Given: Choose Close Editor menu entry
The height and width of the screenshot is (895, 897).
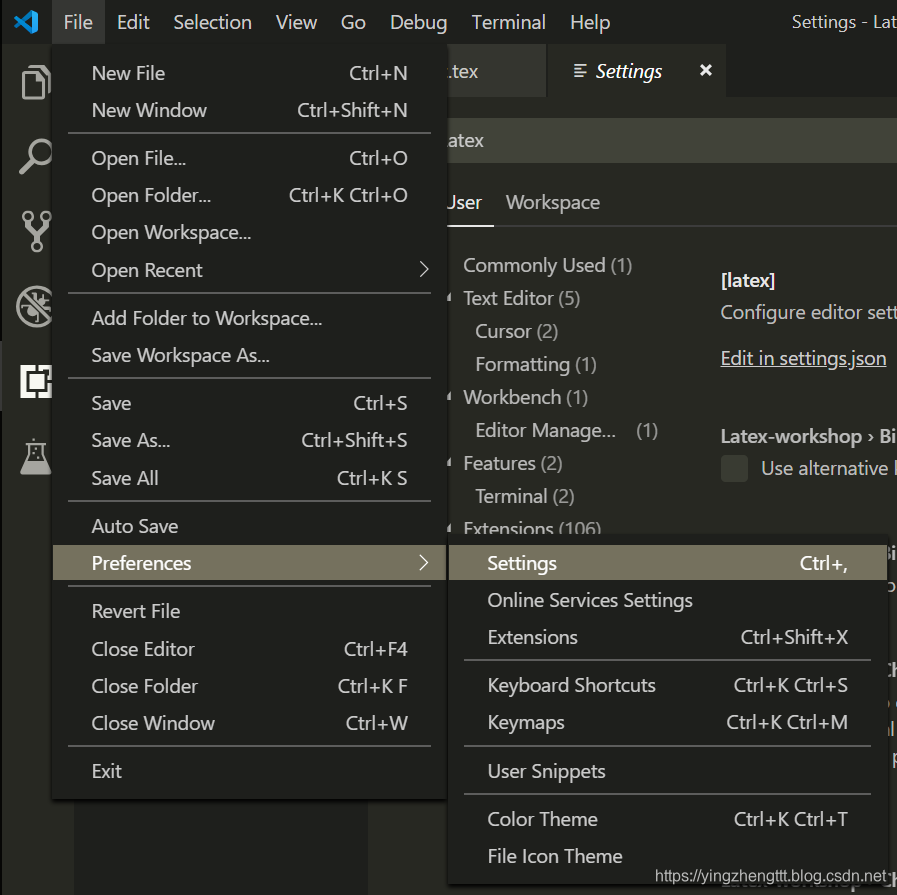Looking at the screenshot, I should 249,649.
